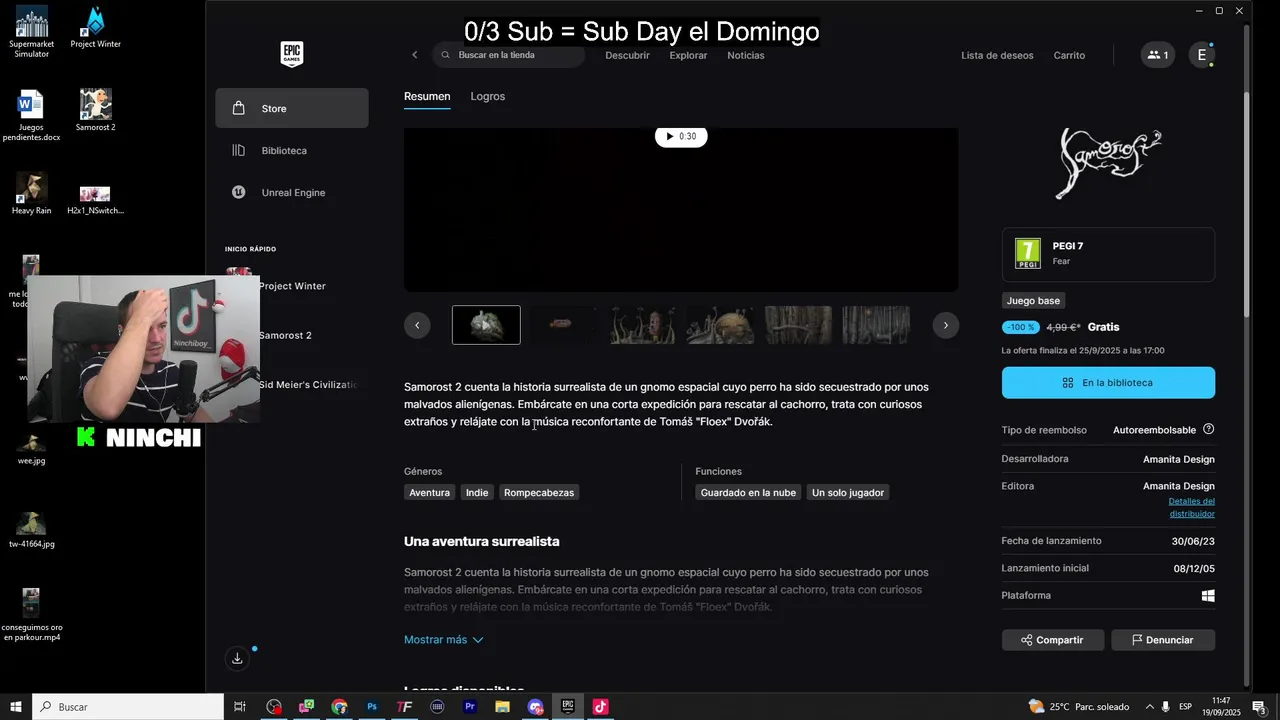
Task: Open Supermarket Simulator desktop shortcut
Action: (x=31, y=33)
